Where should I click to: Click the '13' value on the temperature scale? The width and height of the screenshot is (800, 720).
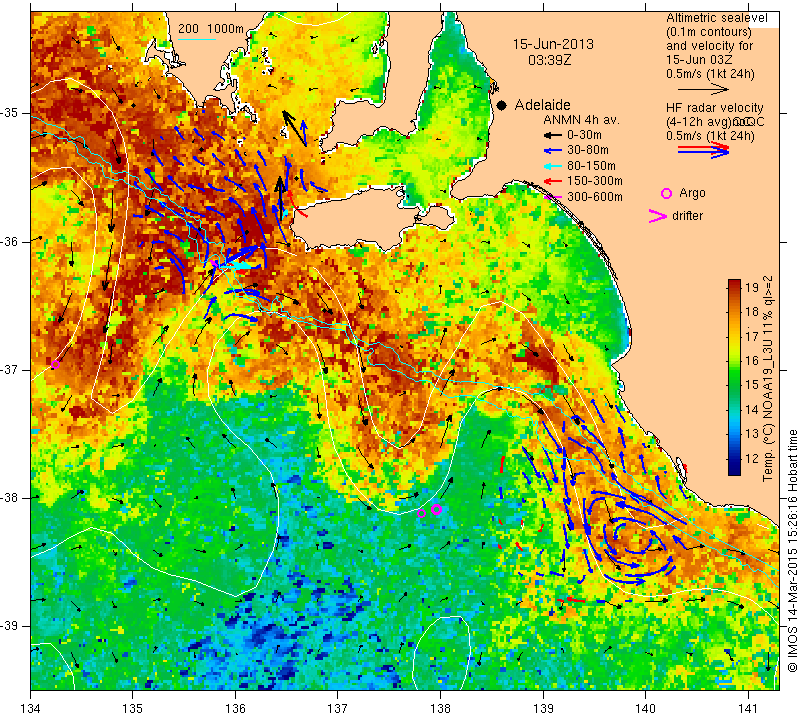(752, 434)
